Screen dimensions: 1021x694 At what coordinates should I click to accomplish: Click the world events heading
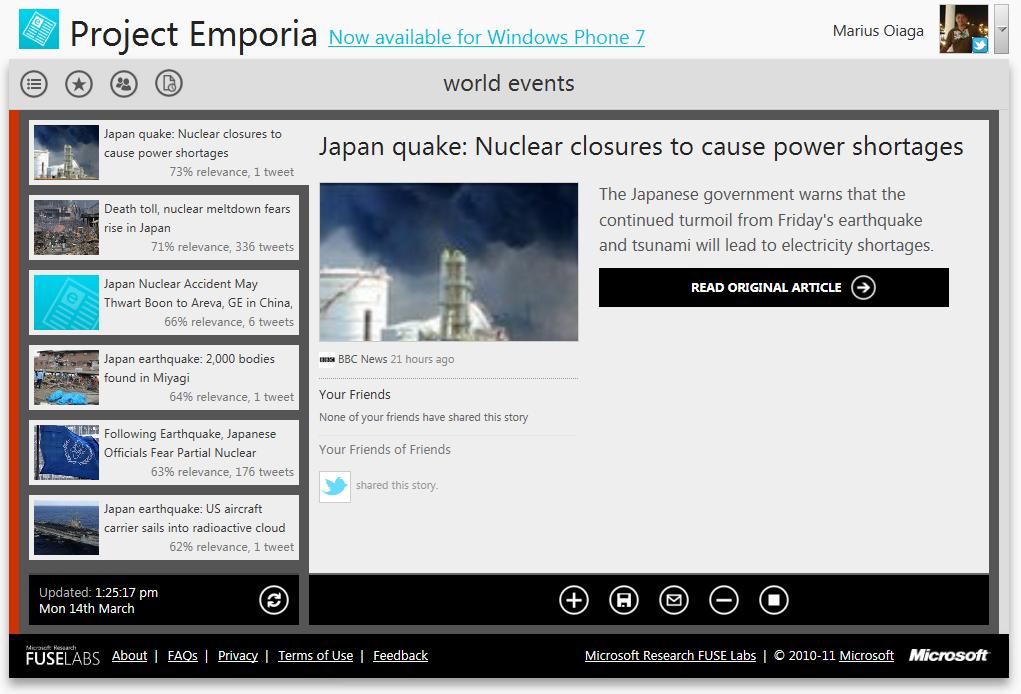click(x=509, y=83)
